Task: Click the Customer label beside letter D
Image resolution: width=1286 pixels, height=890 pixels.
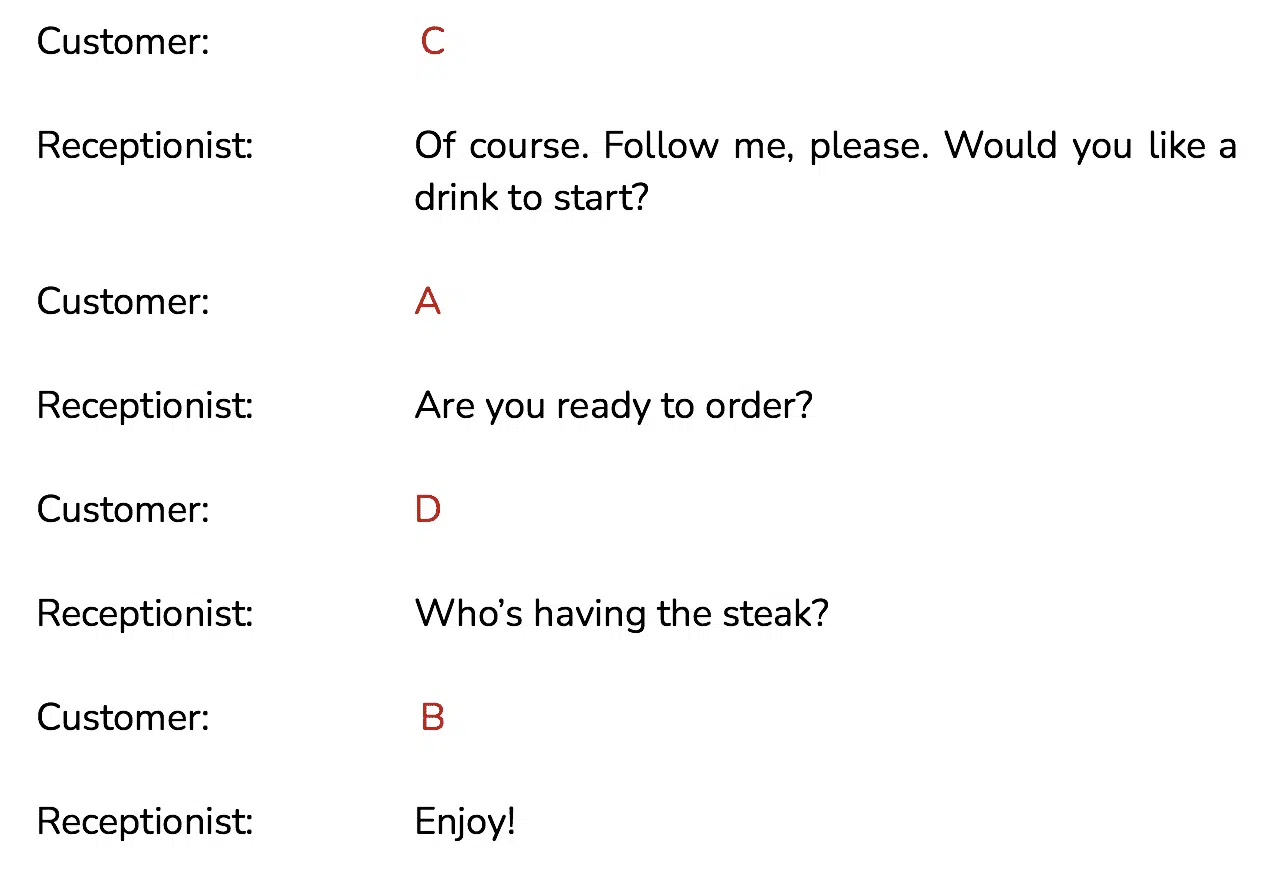Action: 123,510
